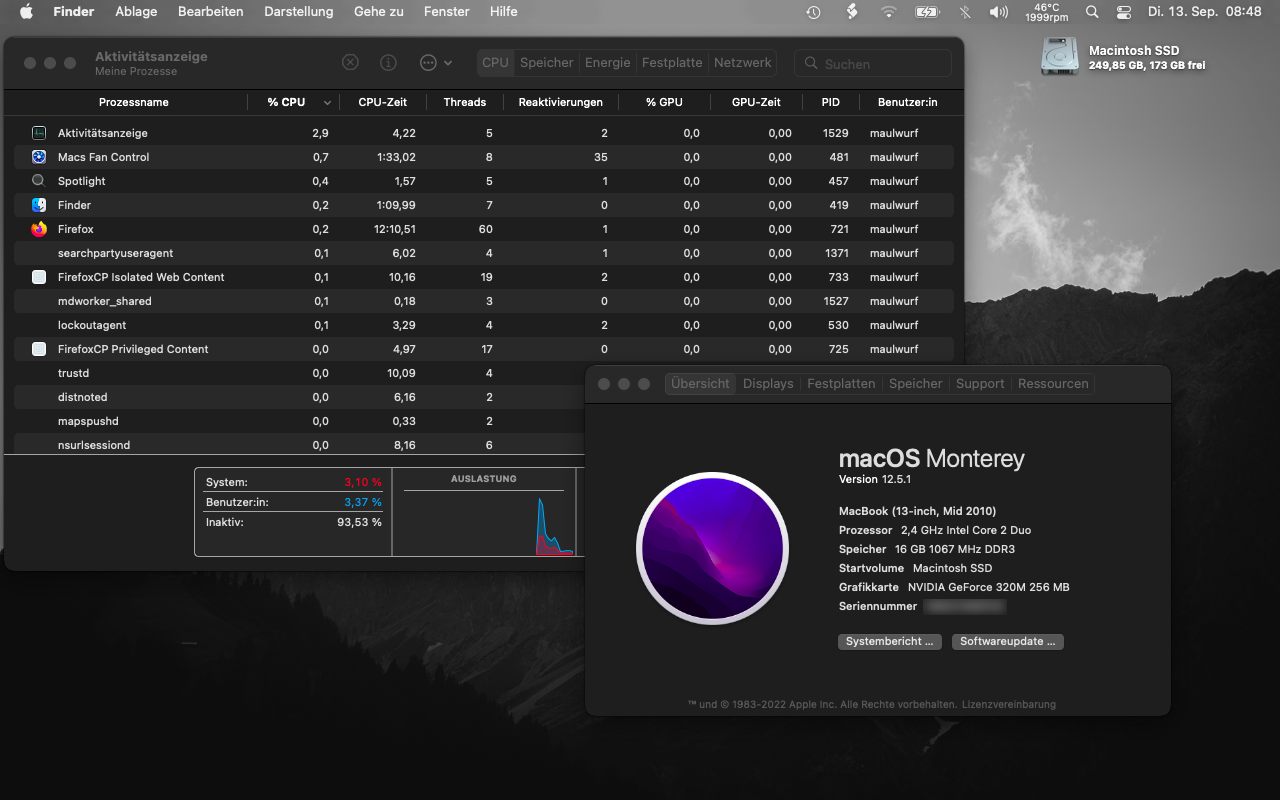
Task: Open the Apple menu
Action: click(26, 12)
